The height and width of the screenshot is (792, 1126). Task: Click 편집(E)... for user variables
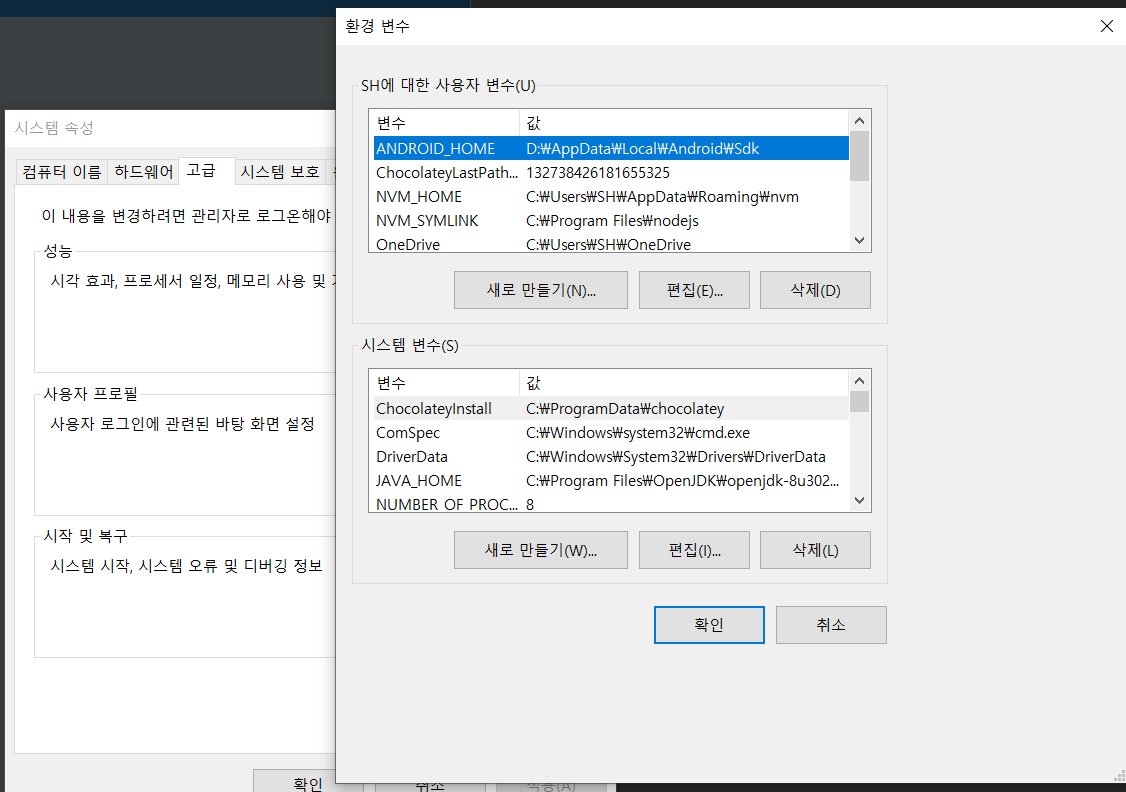(694, 290)
